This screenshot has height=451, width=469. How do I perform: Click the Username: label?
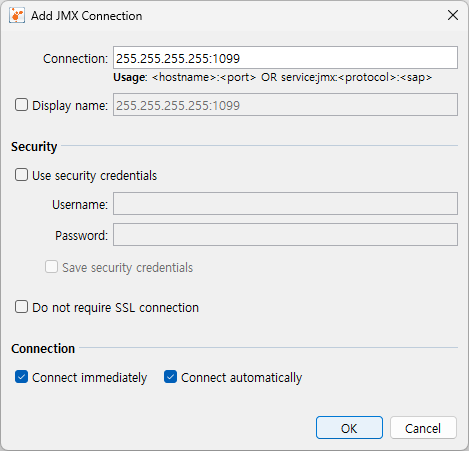80,204
